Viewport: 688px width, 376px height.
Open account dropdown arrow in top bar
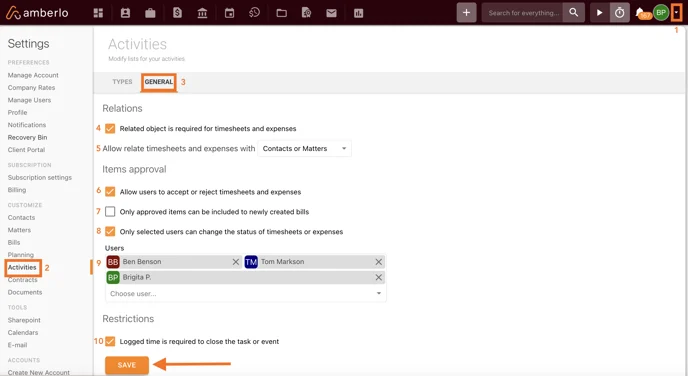(677, 13)
